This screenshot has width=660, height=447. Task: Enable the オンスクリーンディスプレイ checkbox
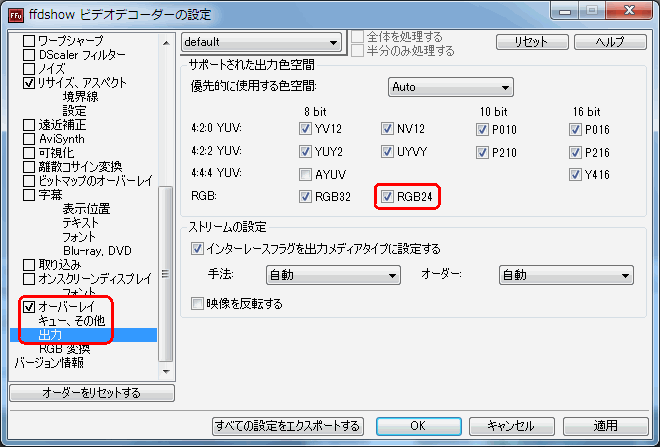29,279
